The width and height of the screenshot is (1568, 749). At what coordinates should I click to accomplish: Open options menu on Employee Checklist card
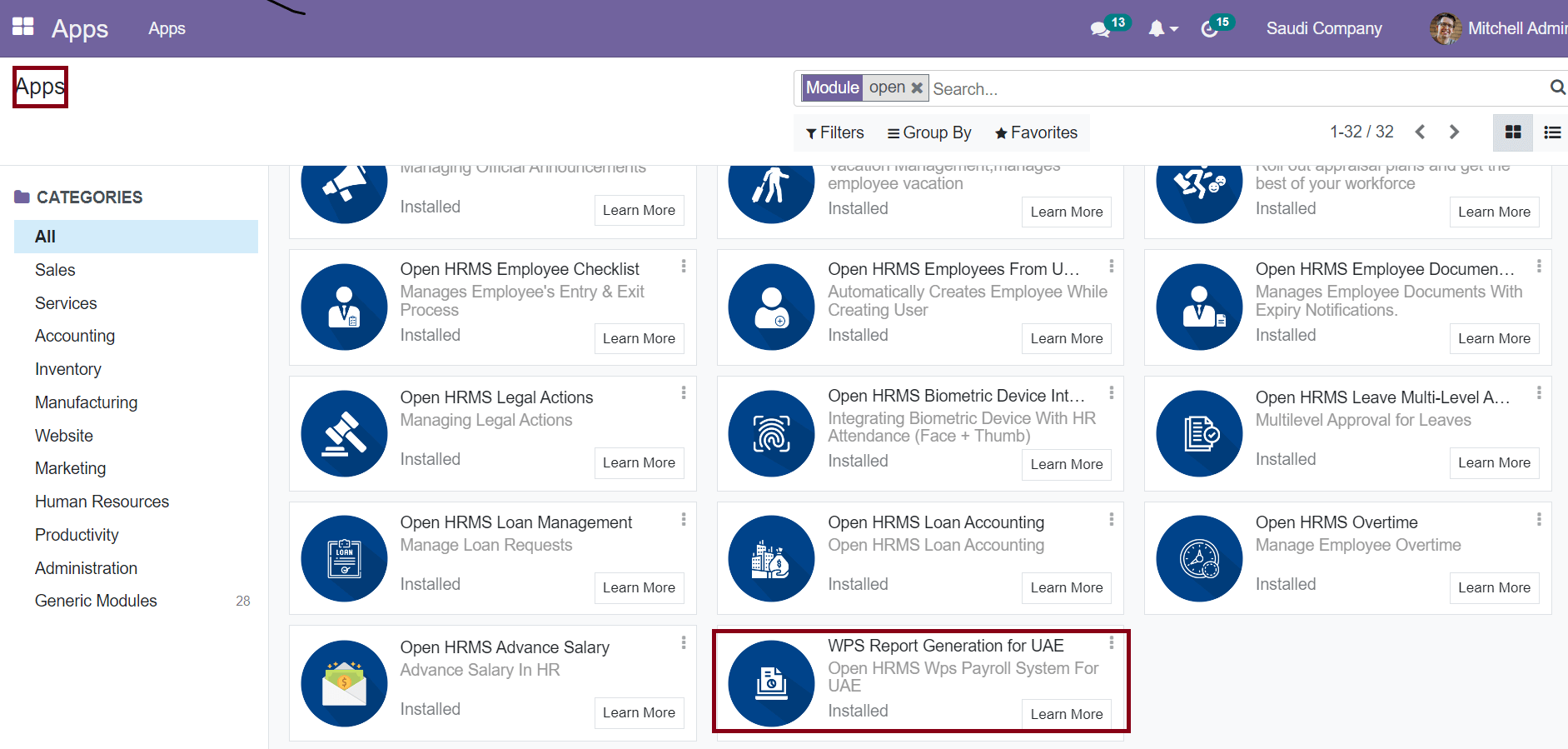click(x=684, y=266)
